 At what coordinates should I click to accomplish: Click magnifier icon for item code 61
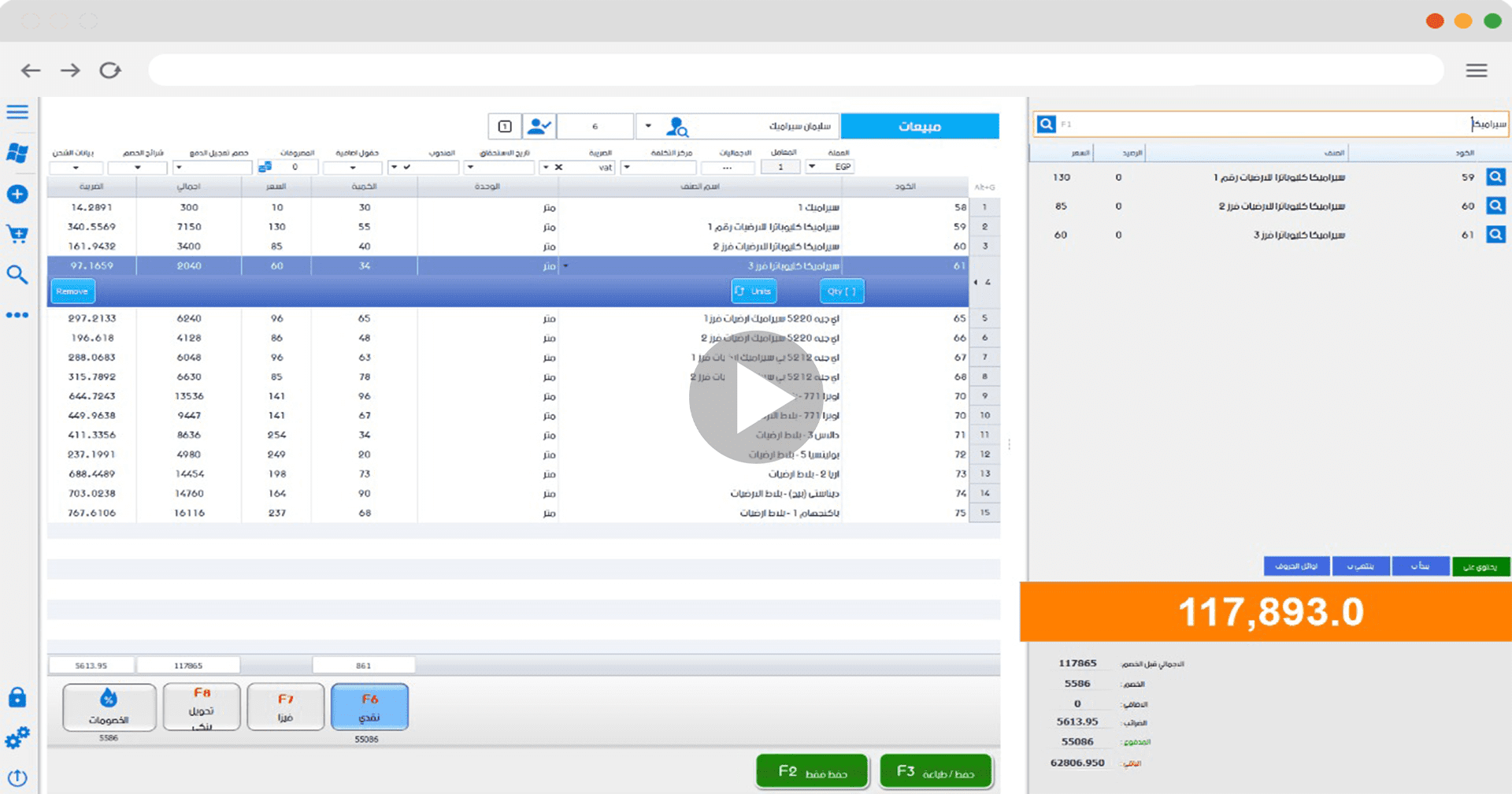(x=1496, y=234)
